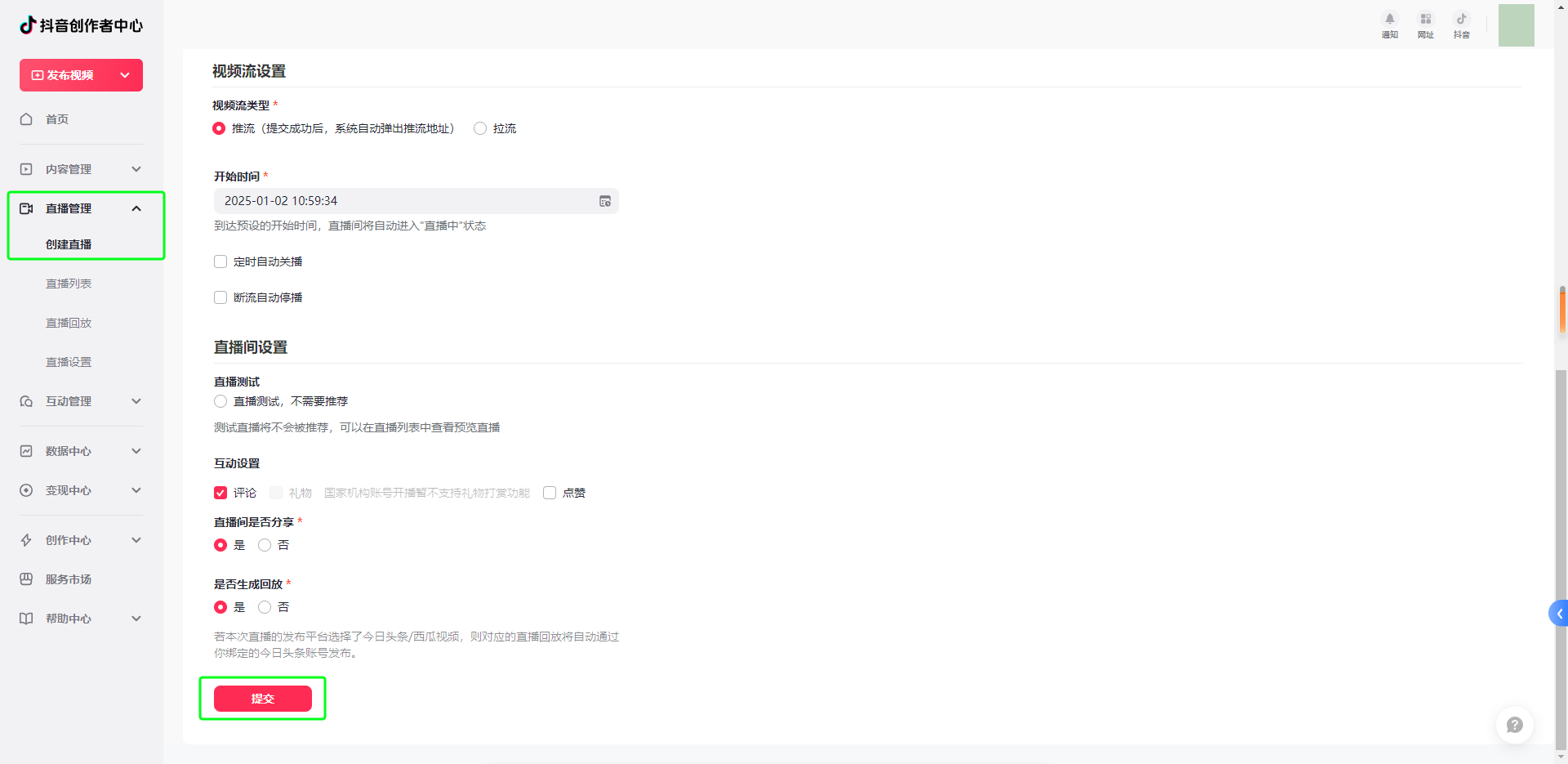Viewport: 1568px width, 764px height.
Task: Click the 直播管理 menu label
Action: click(69, 208)
